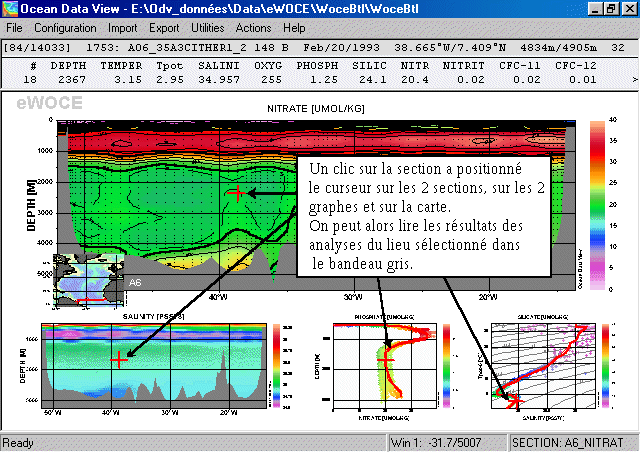Click the Atlantic overview map thumbnail
Viewport: 640px width, 452px height.
[x=89, y=280]
